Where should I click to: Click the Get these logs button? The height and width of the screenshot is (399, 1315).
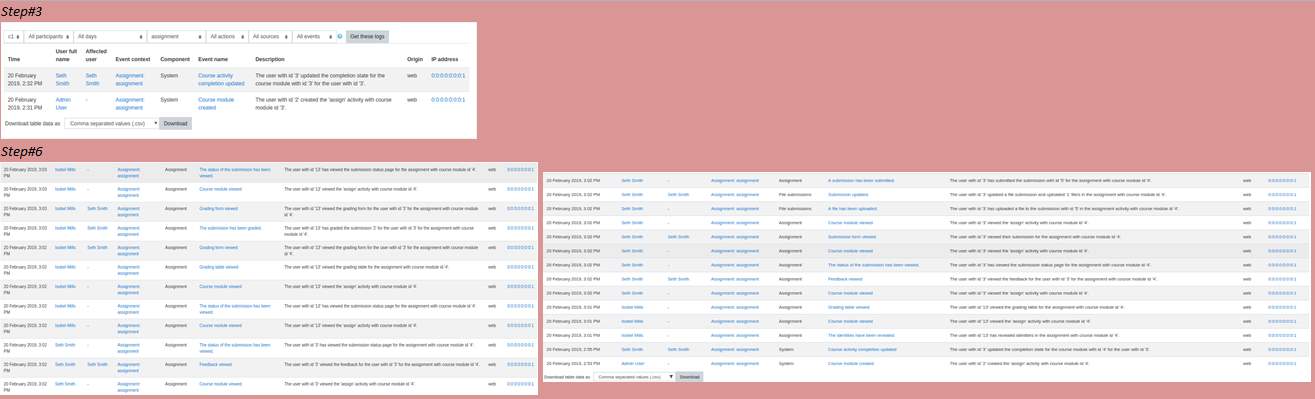click(367, 36)
